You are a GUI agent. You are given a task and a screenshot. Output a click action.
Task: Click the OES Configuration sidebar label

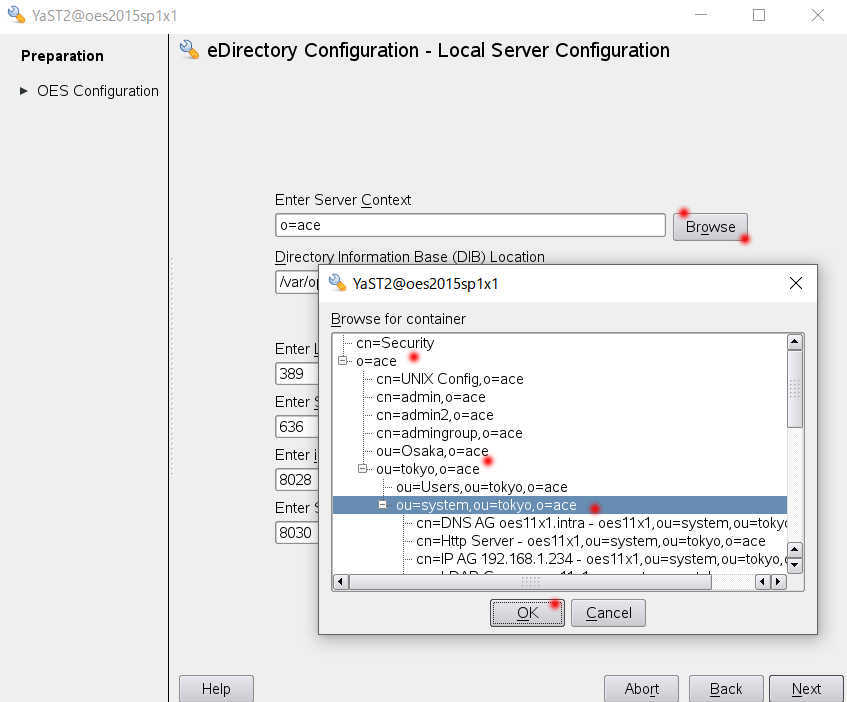98,91
